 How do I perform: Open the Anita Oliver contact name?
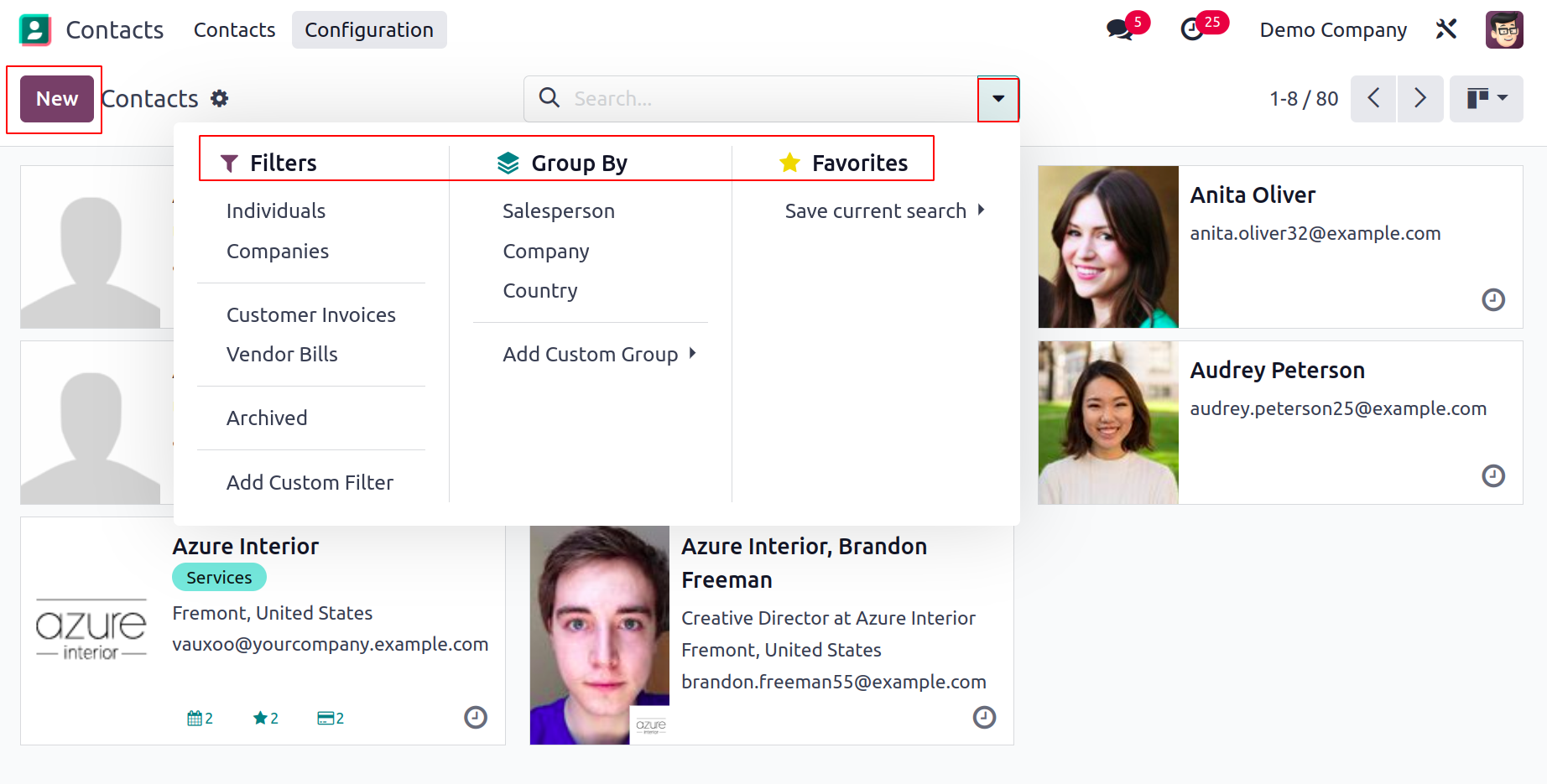tap(1253, 195)
